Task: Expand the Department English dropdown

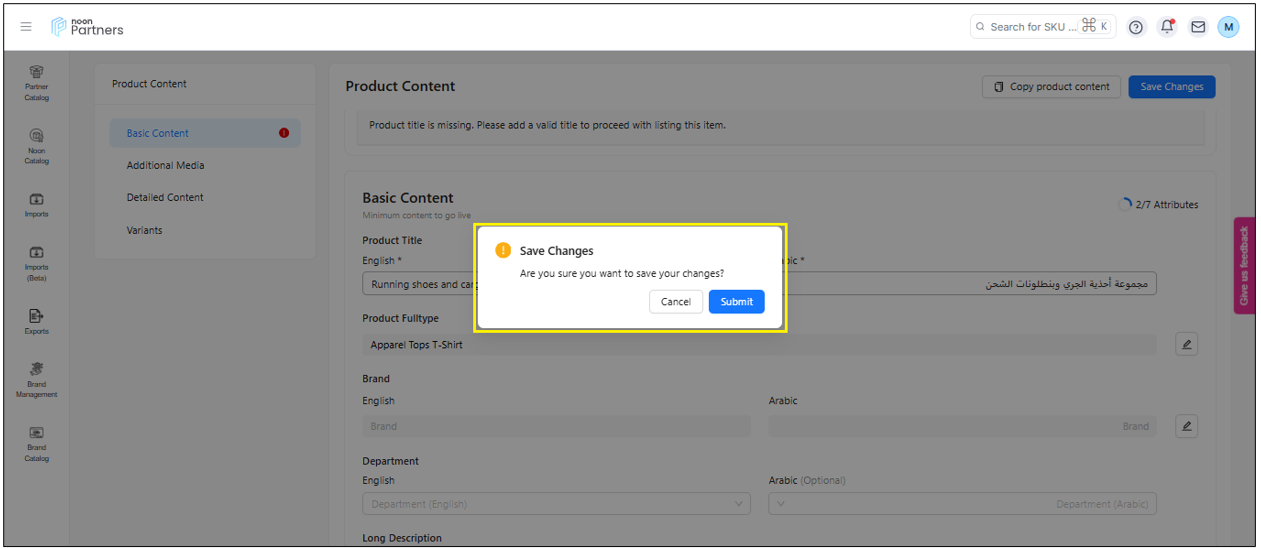Action: point(556,504)
